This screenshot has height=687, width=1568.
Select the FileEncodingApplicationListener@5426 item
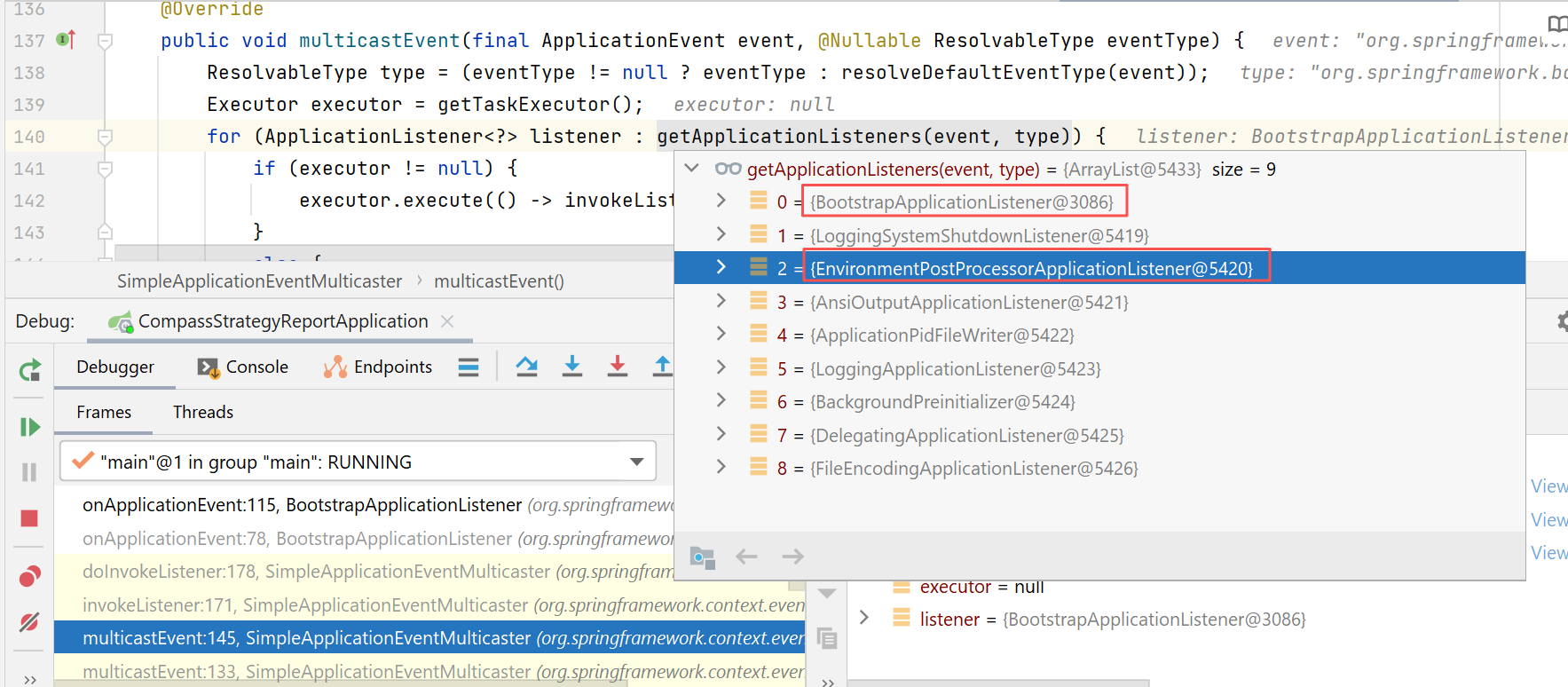click(x=973, y=469)
